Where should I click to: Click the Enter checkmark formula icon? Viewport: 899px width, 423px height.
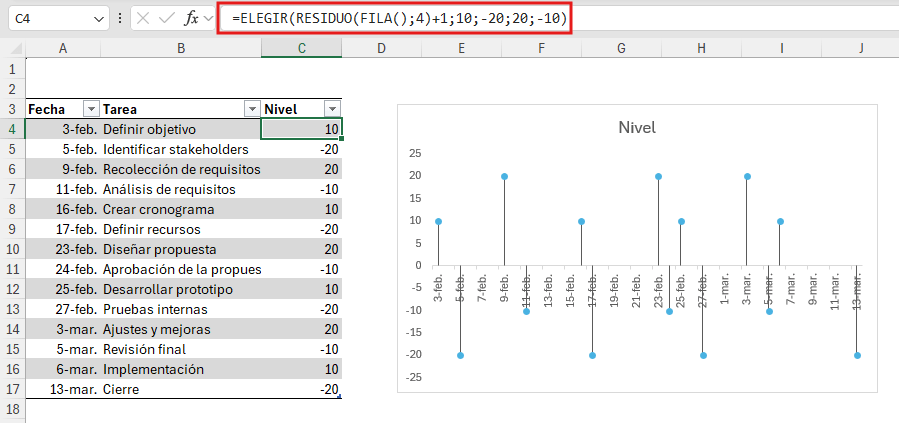tap(167, 18)
